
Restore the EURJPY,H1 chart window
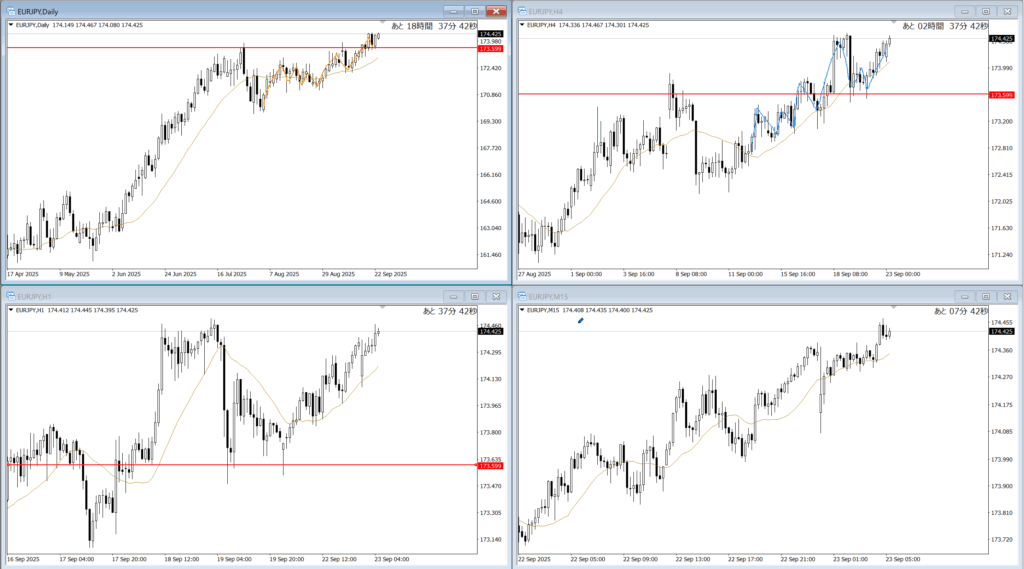474,296
